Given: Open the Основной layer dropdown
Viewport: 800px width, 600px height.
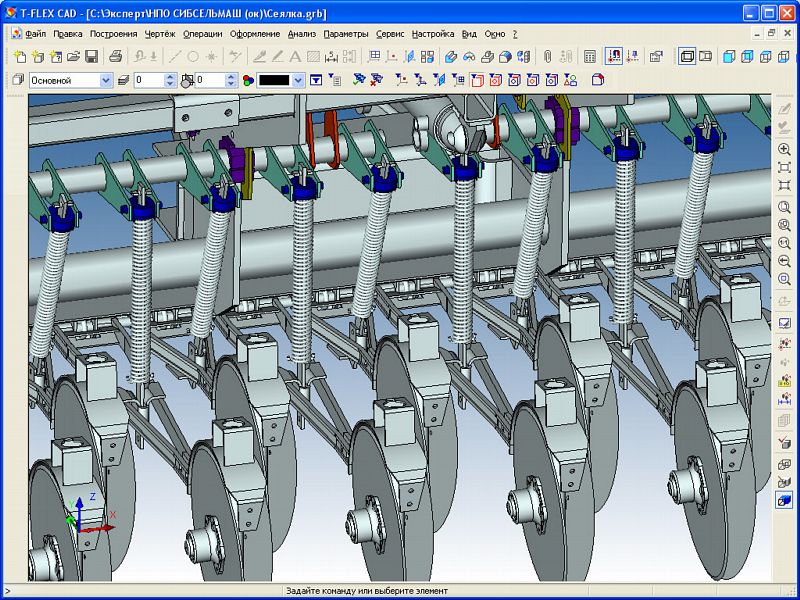Looking at the screenshot, I should (106, 80).
